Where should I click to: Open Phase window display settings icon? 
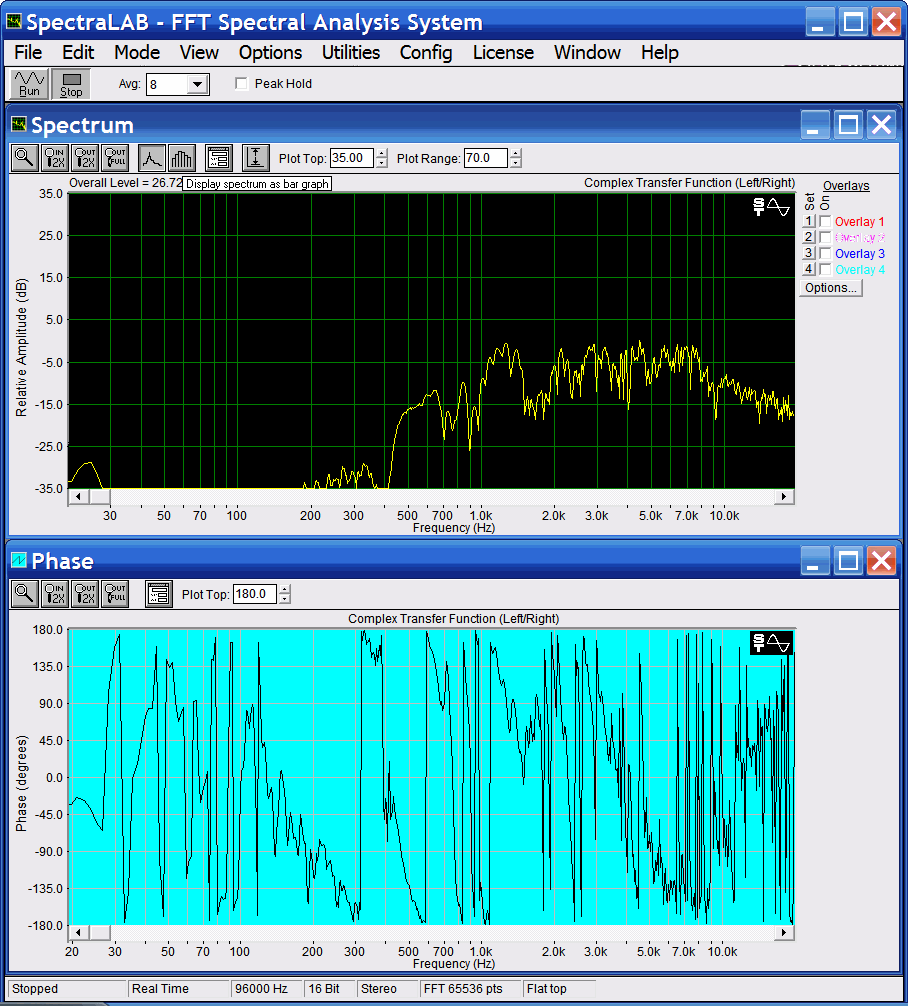tap(158, 594)
